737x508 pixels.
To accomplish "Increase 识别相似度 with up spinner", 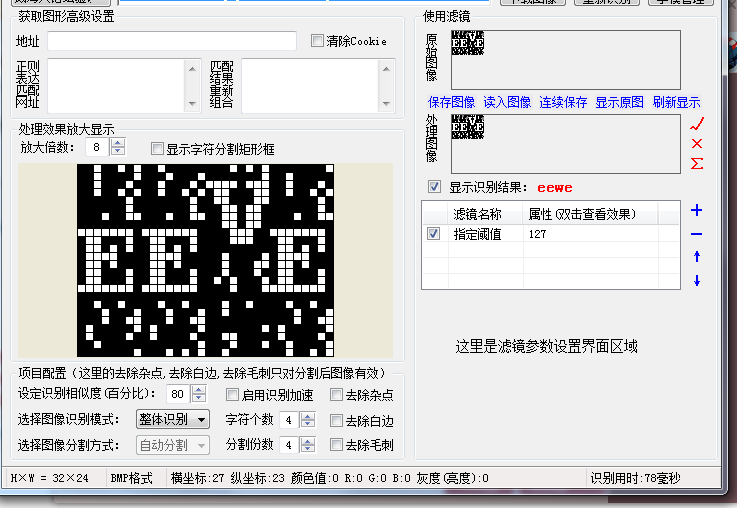I will click(x=199, y=390).
